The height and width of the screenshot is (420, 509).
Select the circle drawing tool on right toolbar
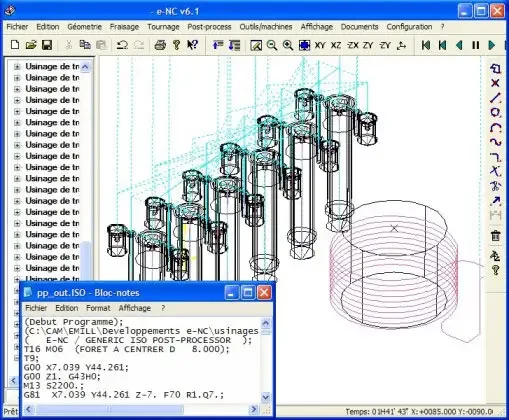[x=496, y=112]
